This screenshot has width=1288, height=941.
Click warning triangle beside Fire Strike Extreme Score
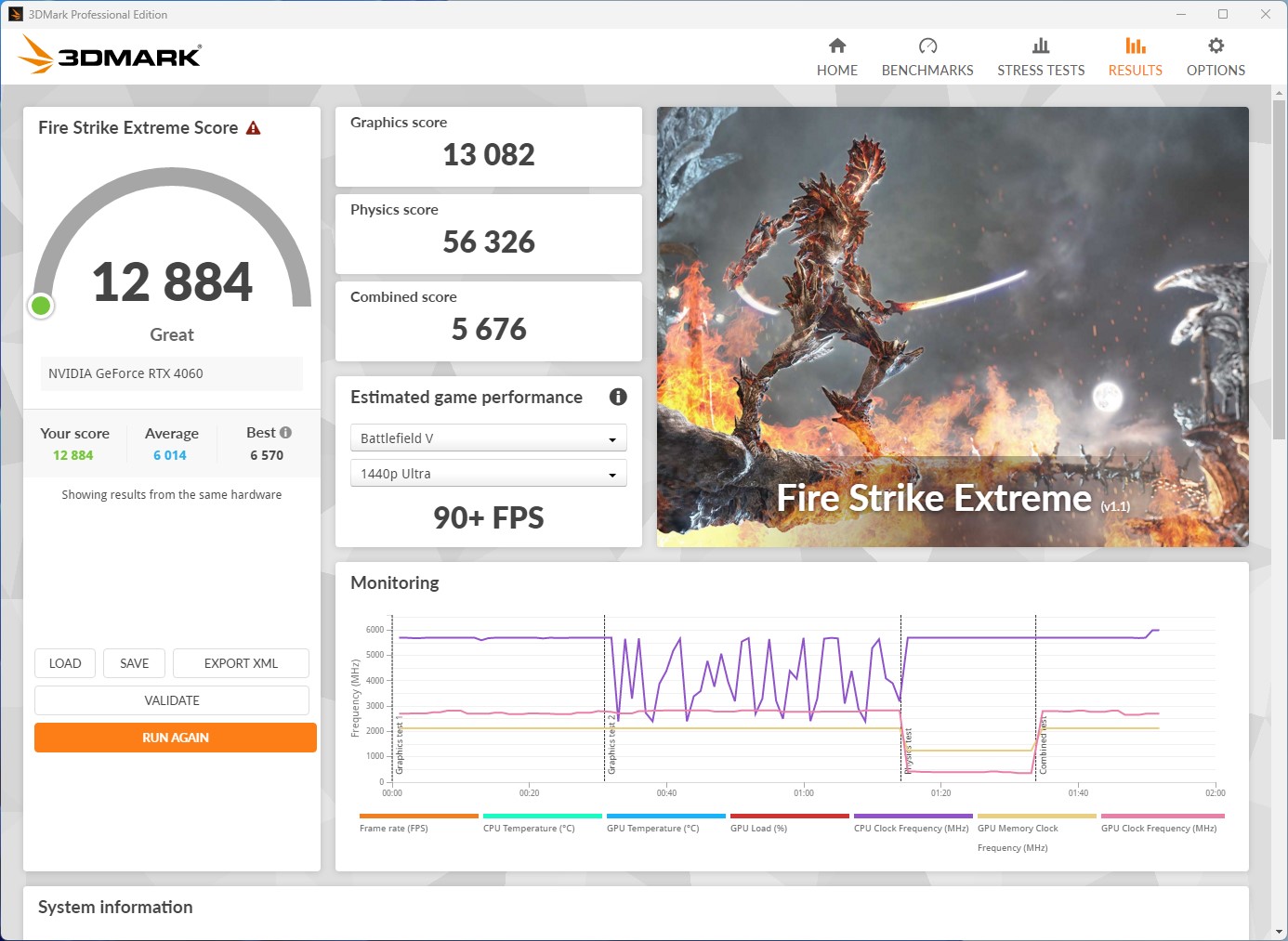254,128
